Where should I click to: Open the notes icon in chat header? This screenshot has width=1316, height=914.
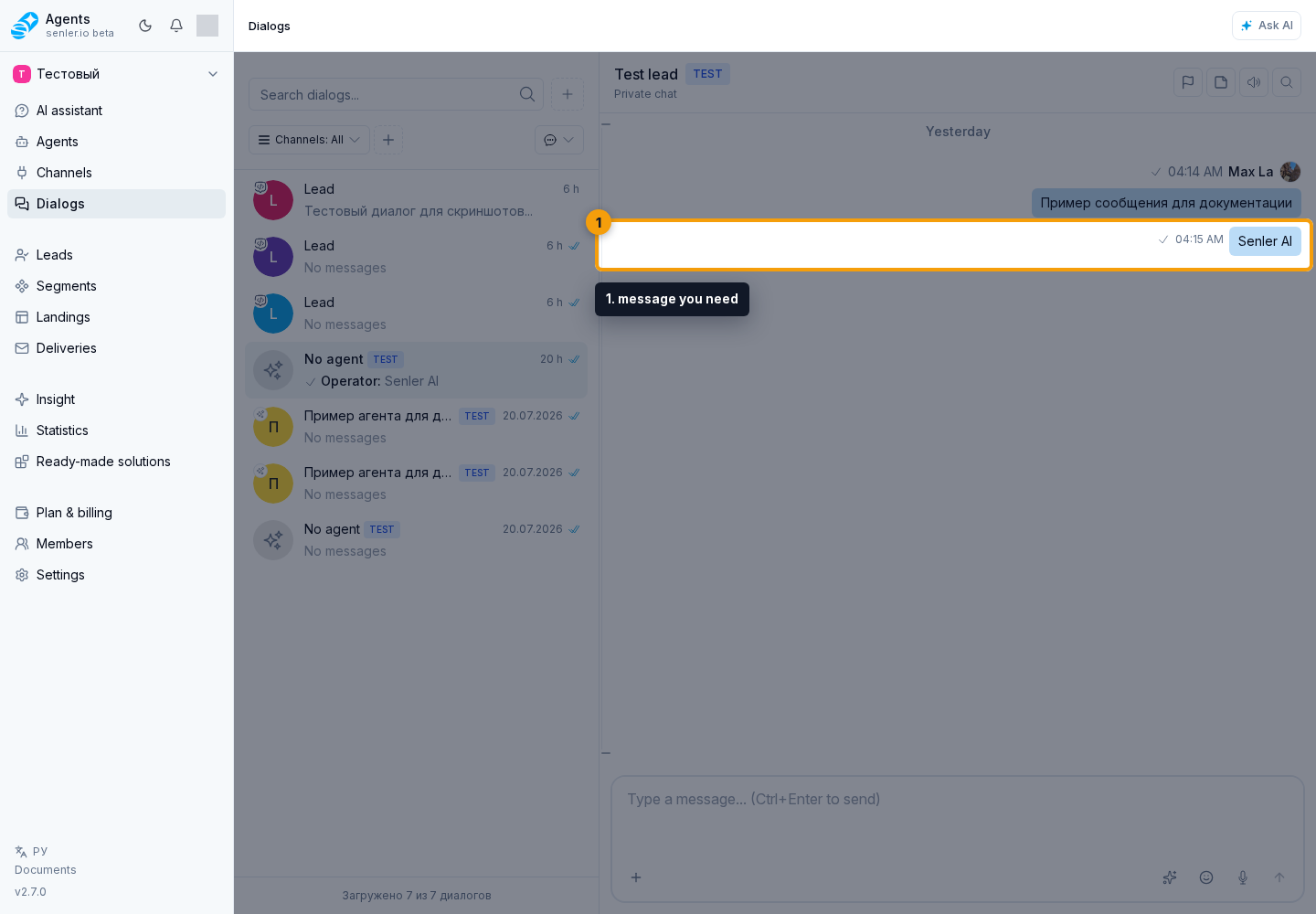click(x=1221, y=82)
